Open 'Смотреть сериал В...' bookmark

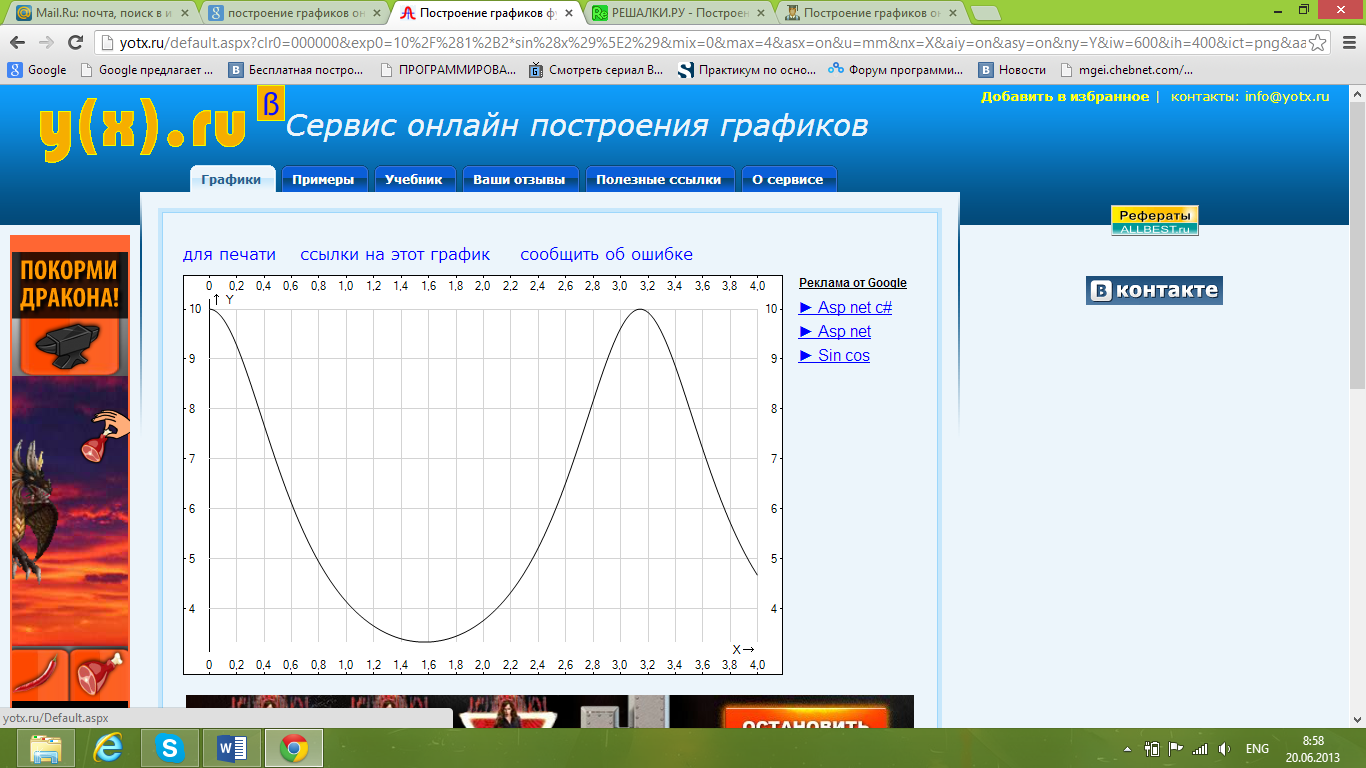click(596, 70)
